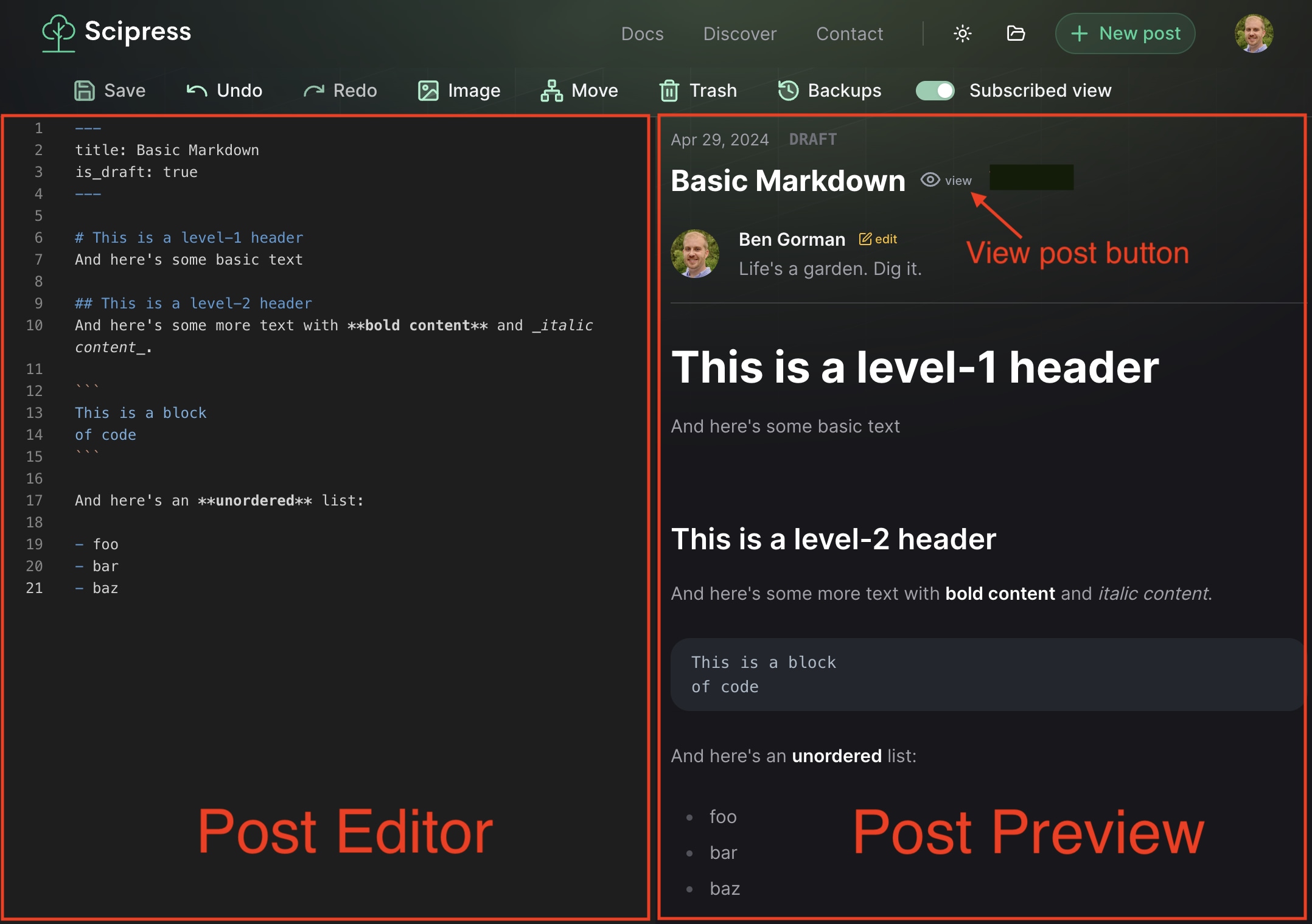Toggle the Subscribed view switch
Viewport: 1312px width, 924px height.
click(935, 91)
